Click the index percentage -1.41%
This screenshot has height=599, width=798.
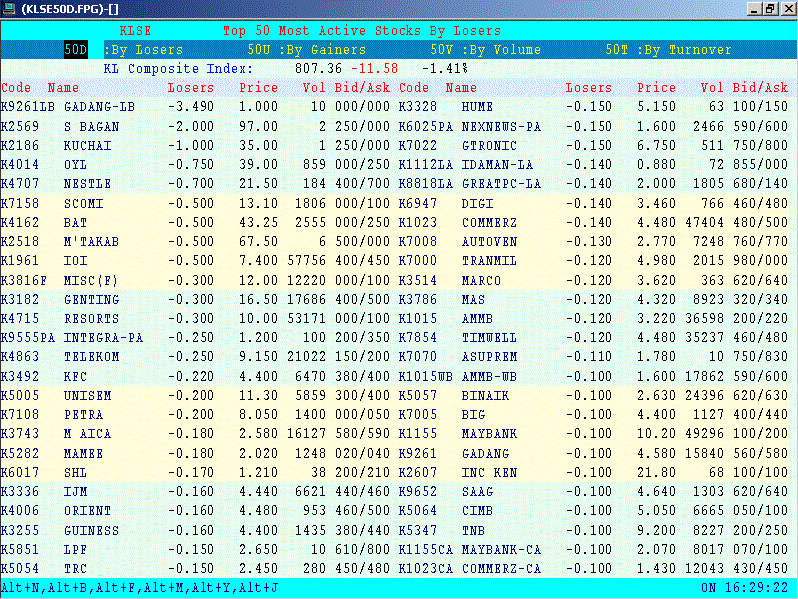pos(445,69)
